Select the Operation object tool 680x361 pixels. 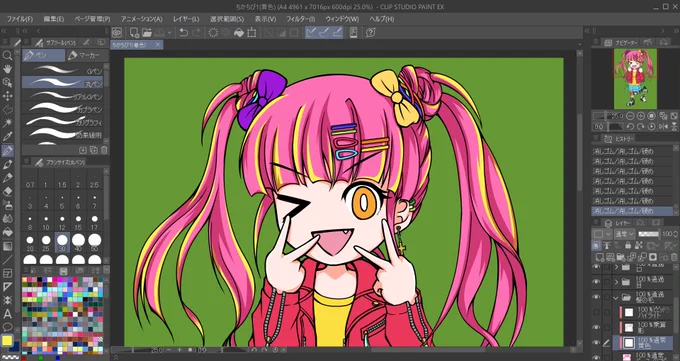click(x=7, y=82)
